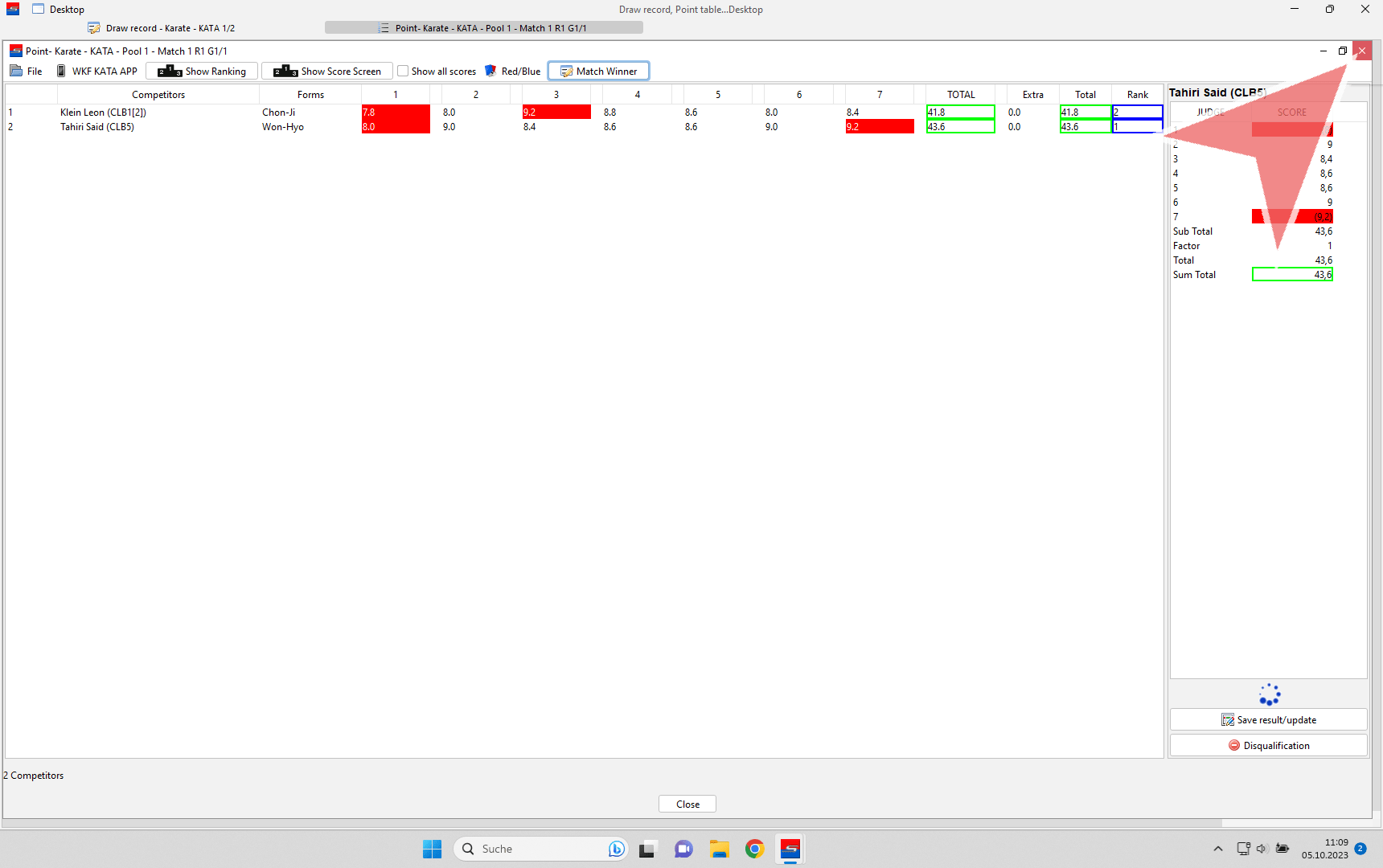Click Save result/update button

tap(1268, 720)
